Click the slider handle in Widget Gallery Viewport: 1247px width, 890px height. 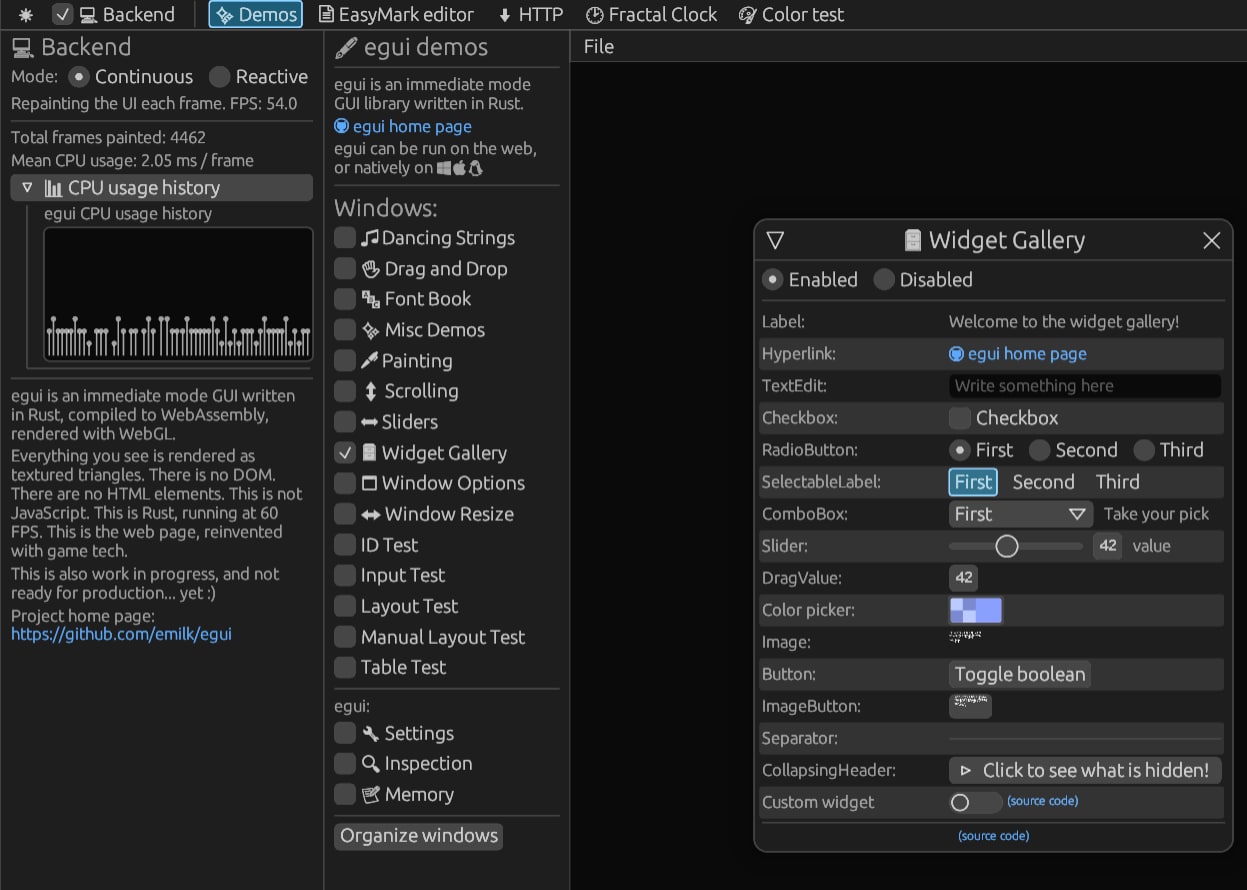pos(1007,546)
